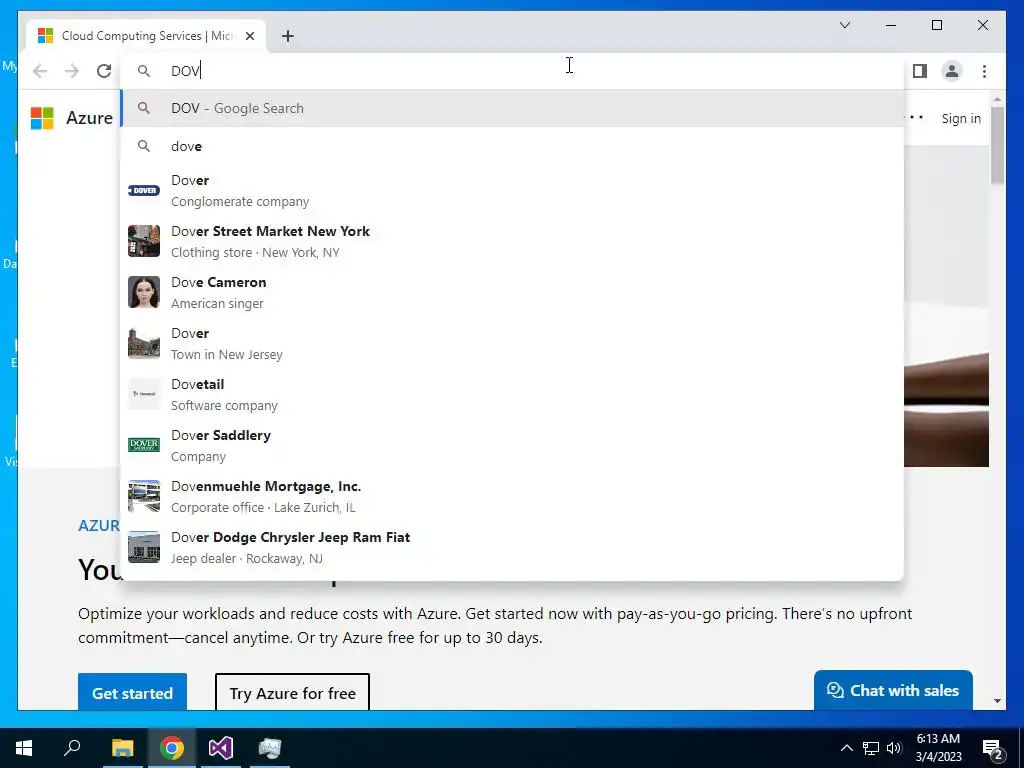
Task: Open the network status tray icon
Action: (871, 748)
